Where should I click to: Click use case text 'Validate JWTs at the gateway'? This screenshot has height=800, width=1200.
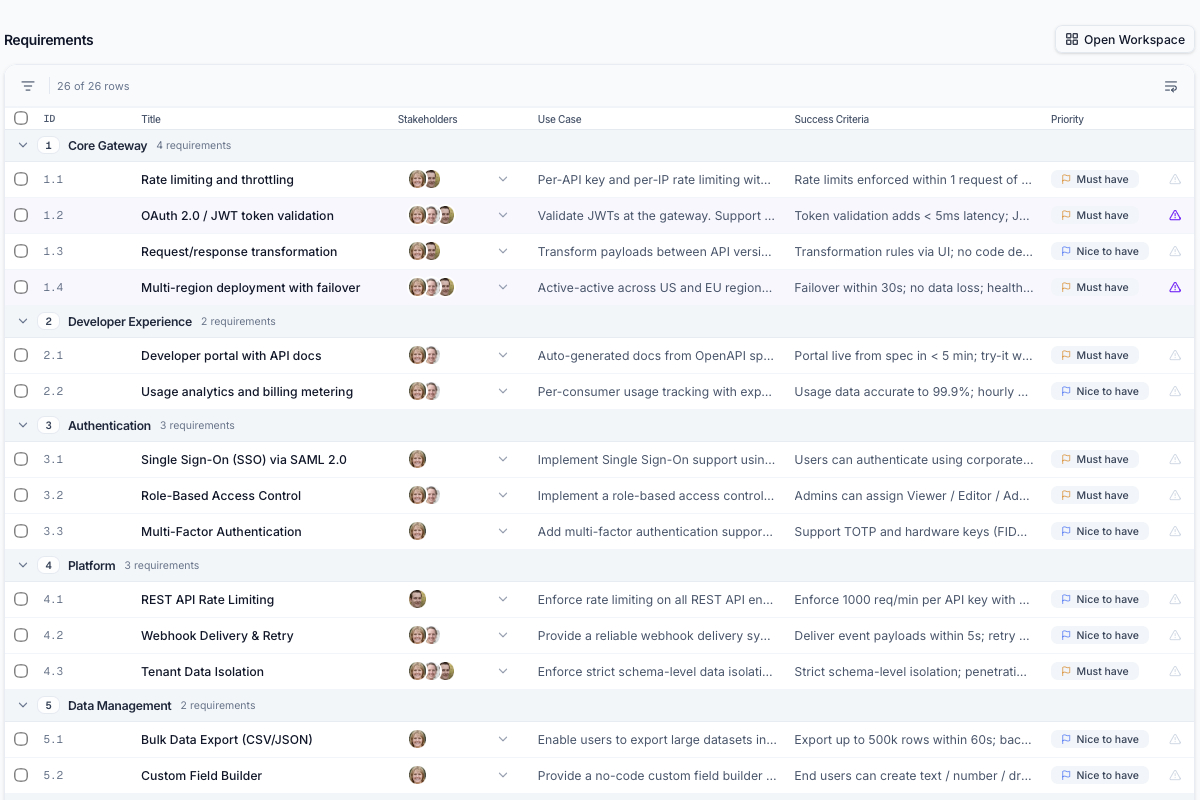pyautogui.click(x=656, y=216)
